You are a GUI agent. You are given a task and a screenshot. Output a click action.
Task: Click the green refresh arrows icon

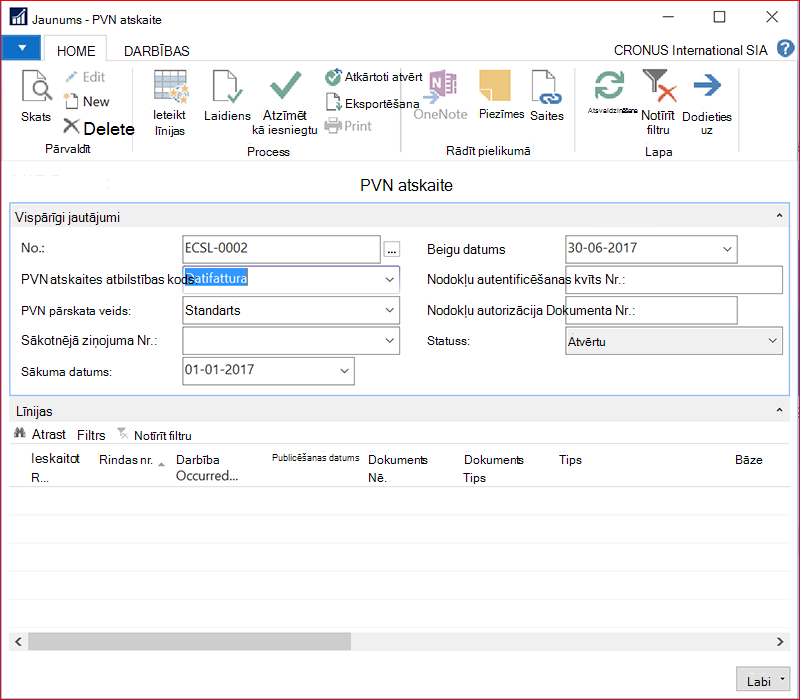pyautogui.click(x=609, y=85)
